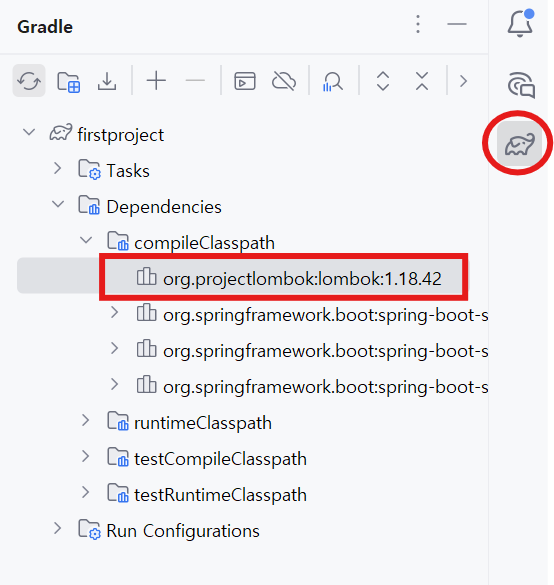Show more toolbar actions chevron
The image size is (554, 585).
(x=463, y=81)
